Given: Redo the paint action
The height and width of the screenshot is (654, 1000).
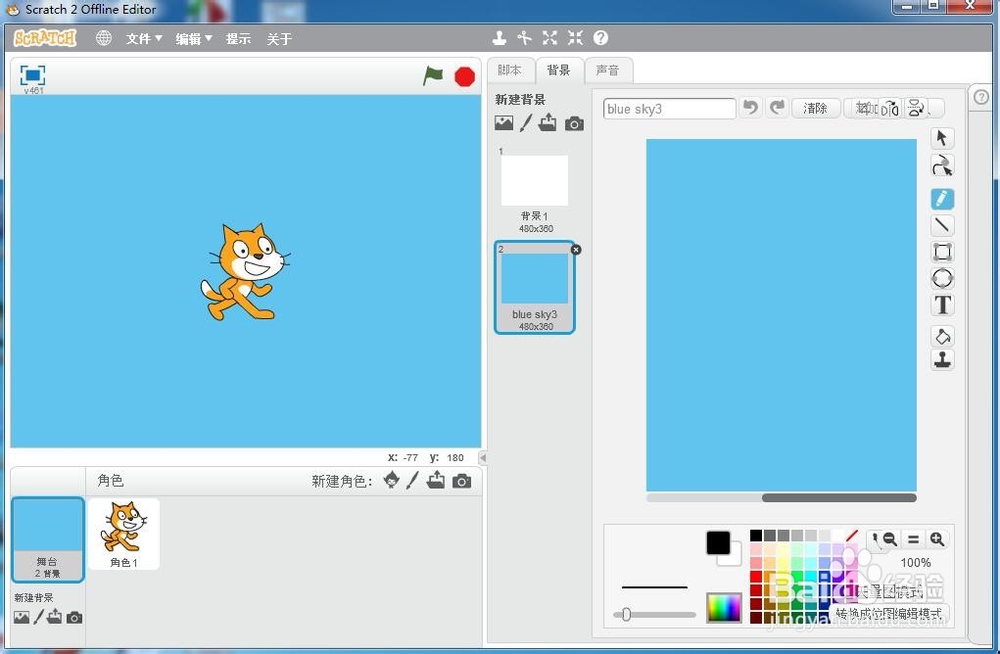Looking at the screenshot, I should tap(777, 107).
